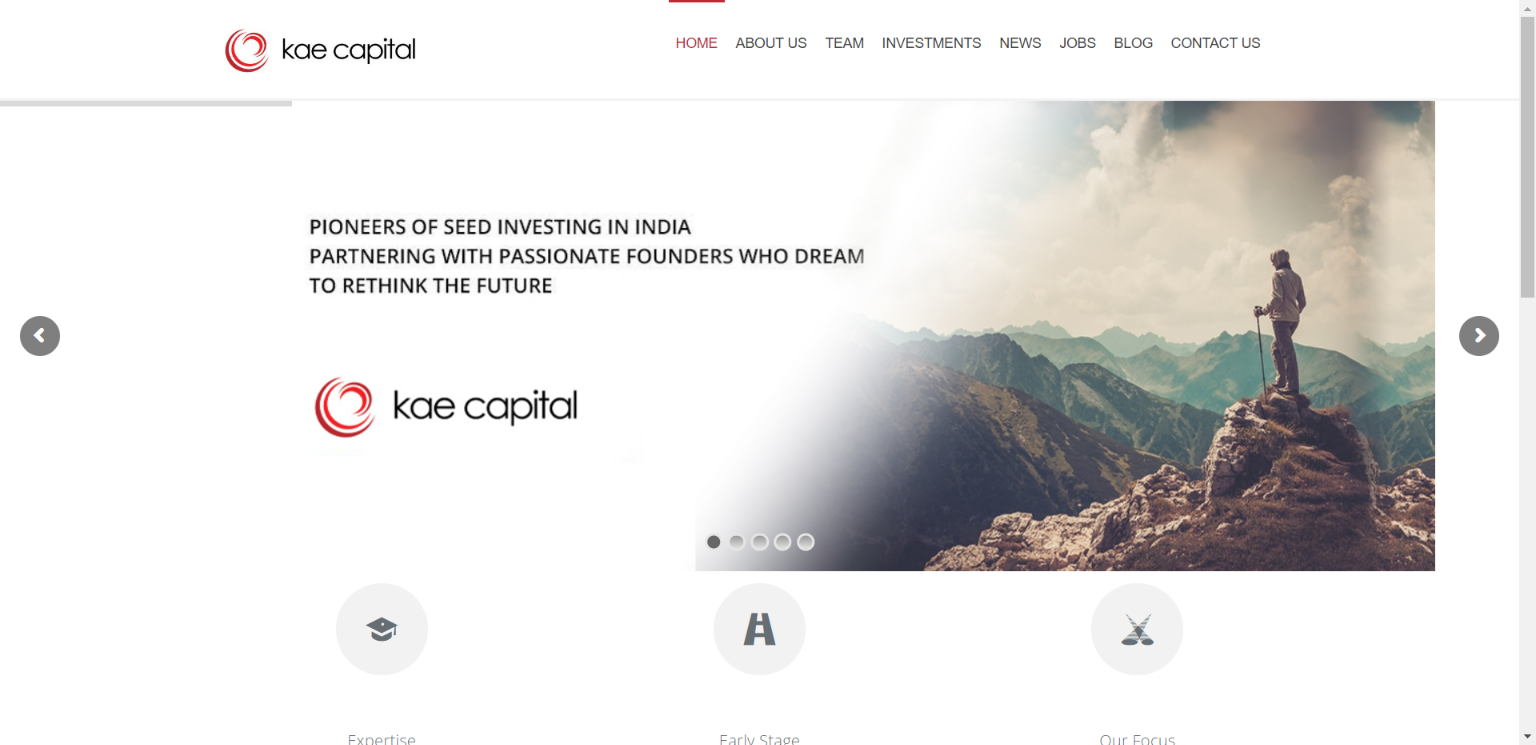This screenshot has height=745, width=1536.
Task: Select the first slider pagination dot
Action: [x=714, y=542]
